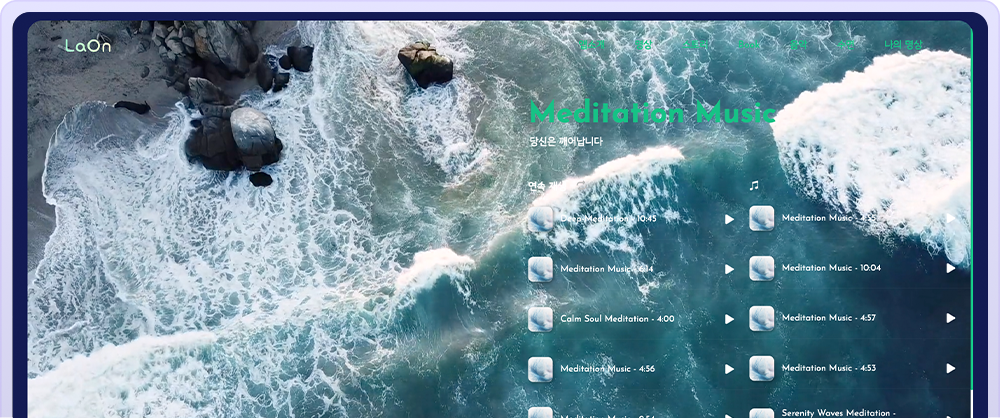This screenshot has height=418, width=1000.
Task: Play the Calm Soul Meditation track
Action: (729, 319)
